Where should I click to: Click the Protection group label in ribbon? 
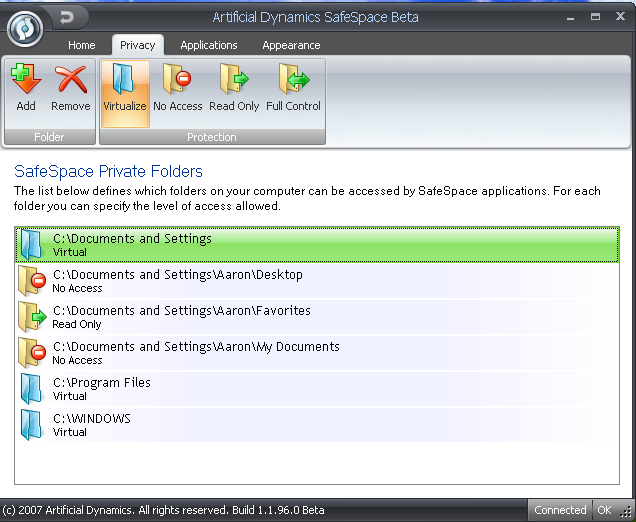pyautogui.click(x=212, y=137)
